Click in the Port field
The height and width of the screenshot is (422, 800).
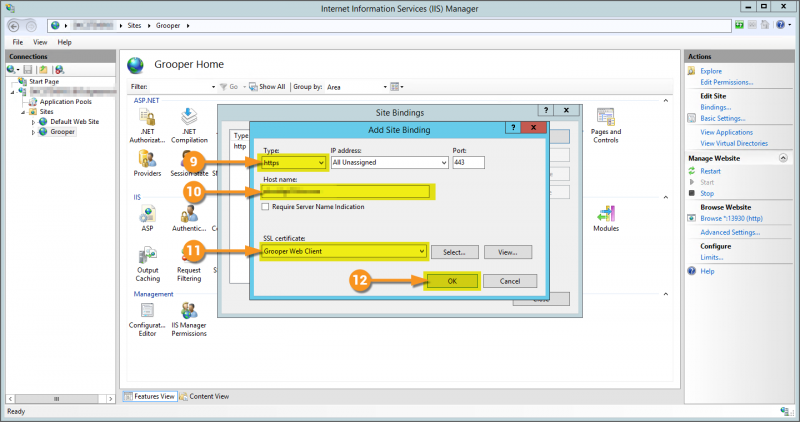coord(468,162)
